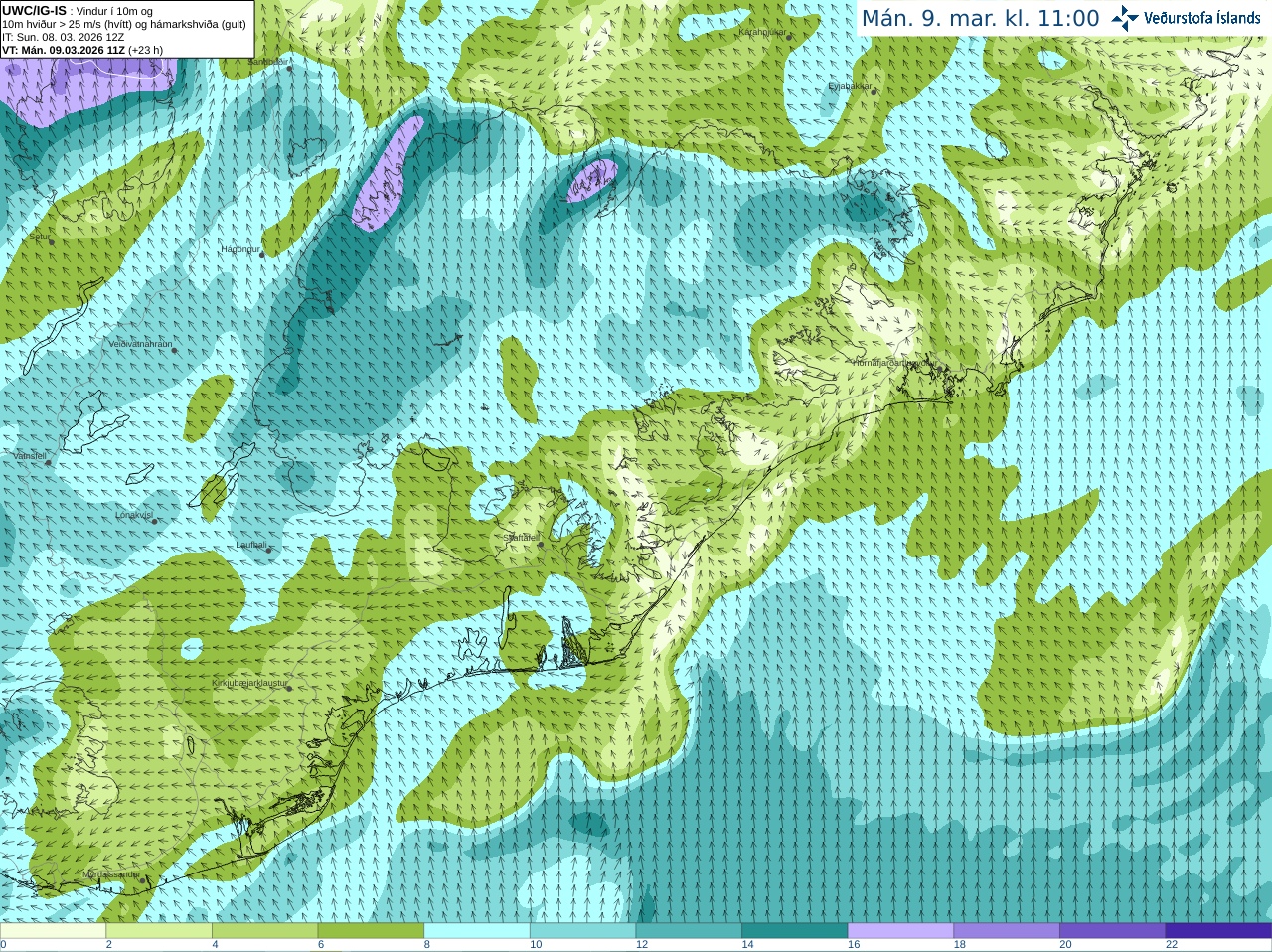
Task: Click the Vatnsfell station label
Action: pos(30,456)
